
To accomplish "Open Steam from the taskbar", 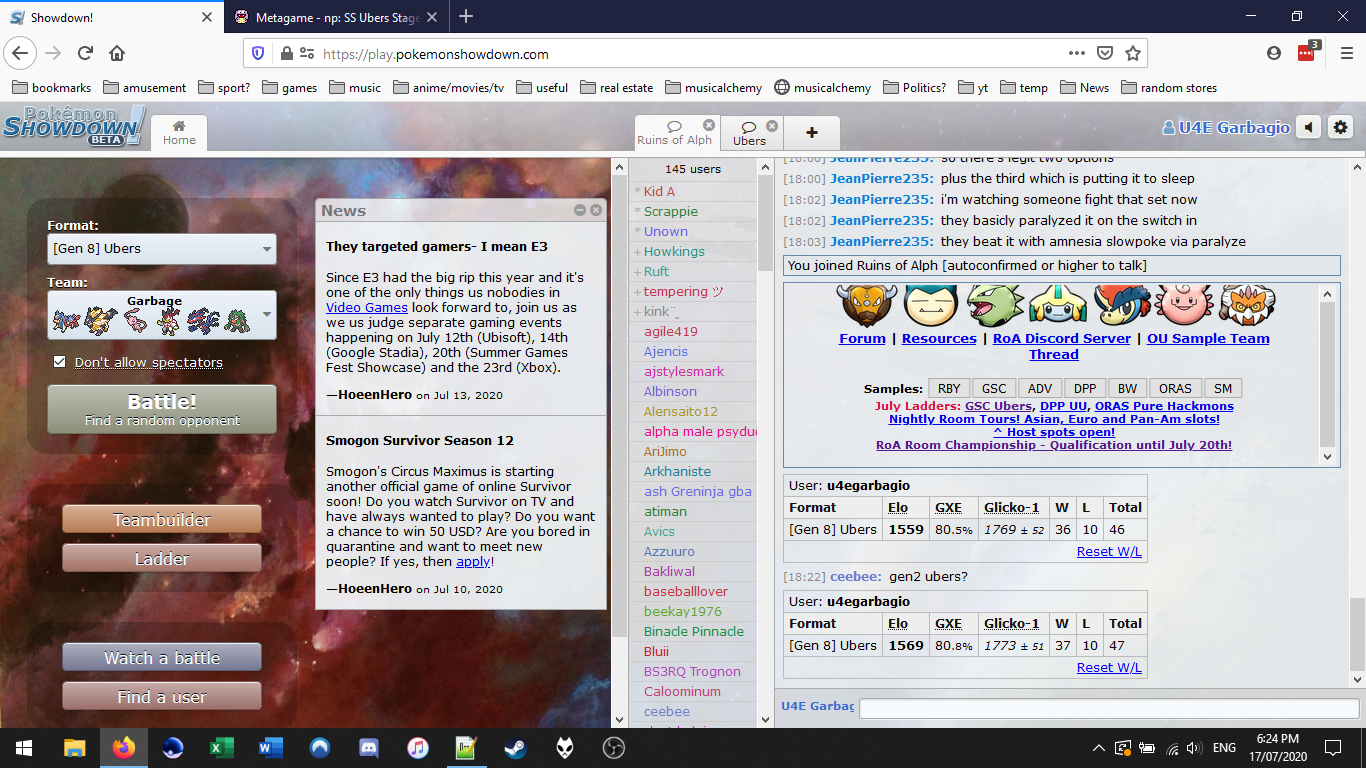I will point(516,748).
